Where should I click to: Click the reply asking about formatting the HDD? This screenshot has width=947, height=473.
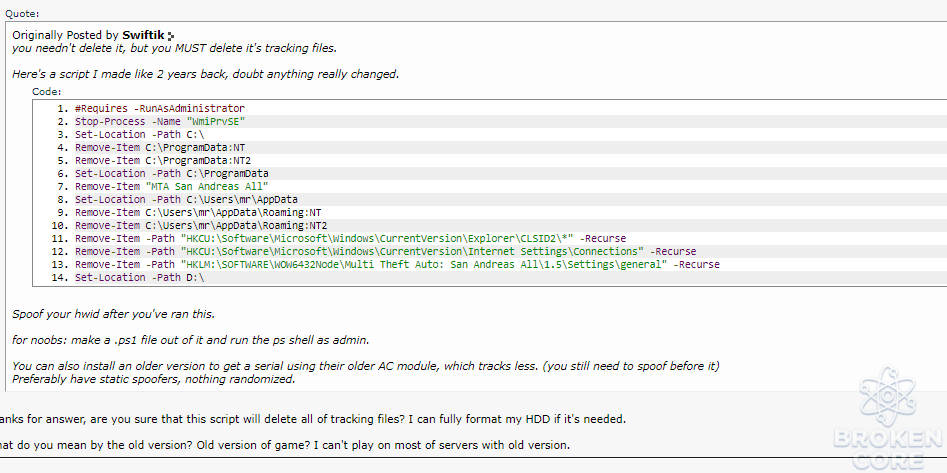pos(313,419)
